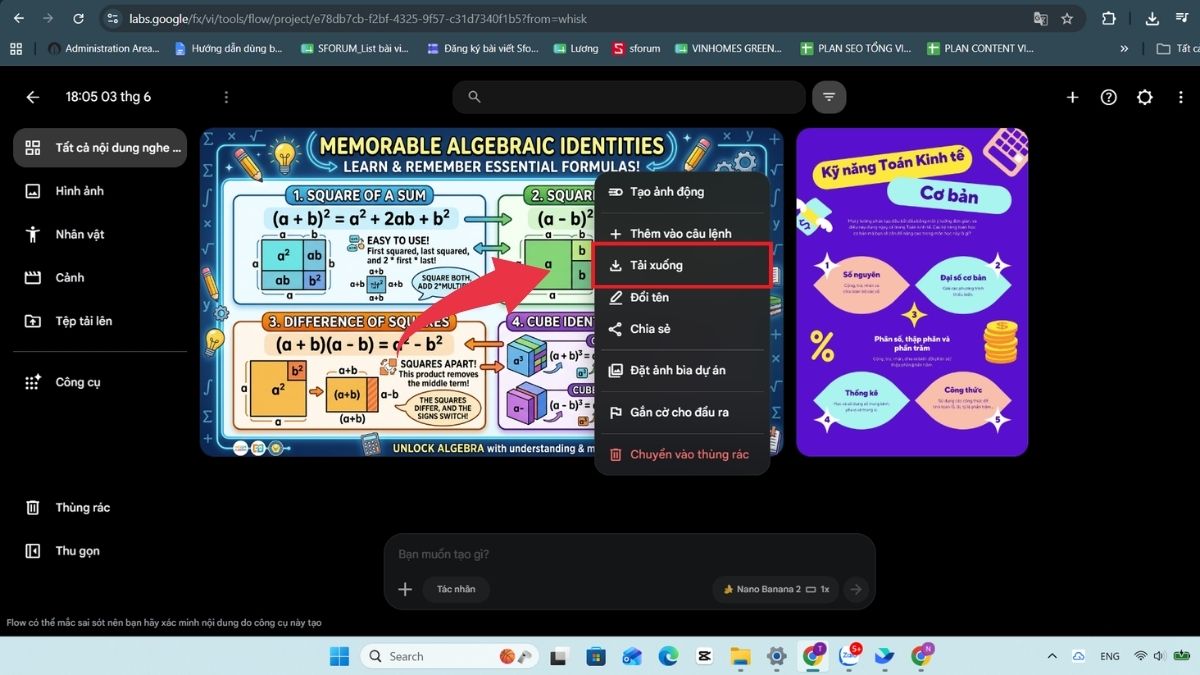
Task: Click the Google Translate icon in address bar
Action: click(x=1040, y=18)
